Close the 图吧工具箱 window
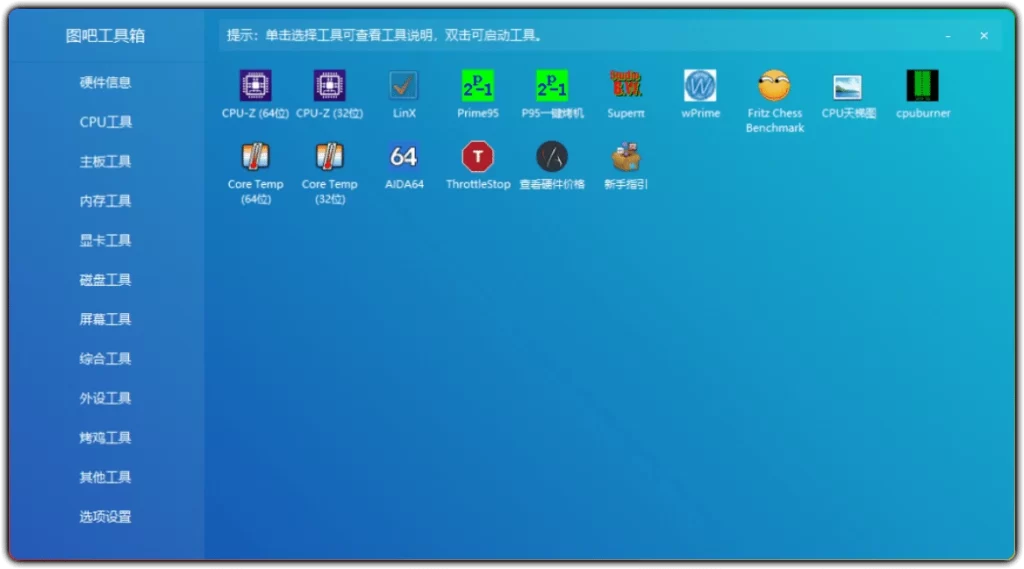This screenshot has height=569, width=1024. [x=984, y=36]
